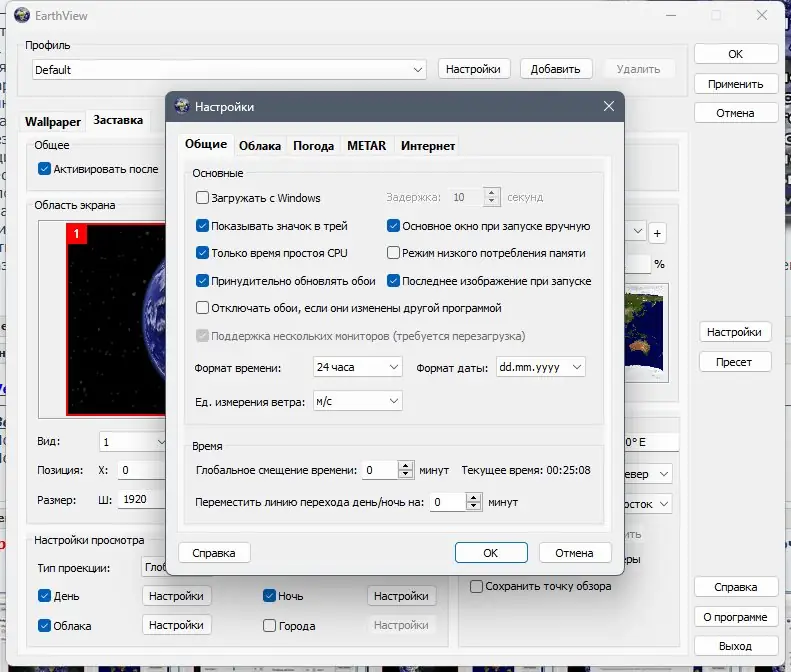Click Справка in Настройки dialog

pos(214,552)
